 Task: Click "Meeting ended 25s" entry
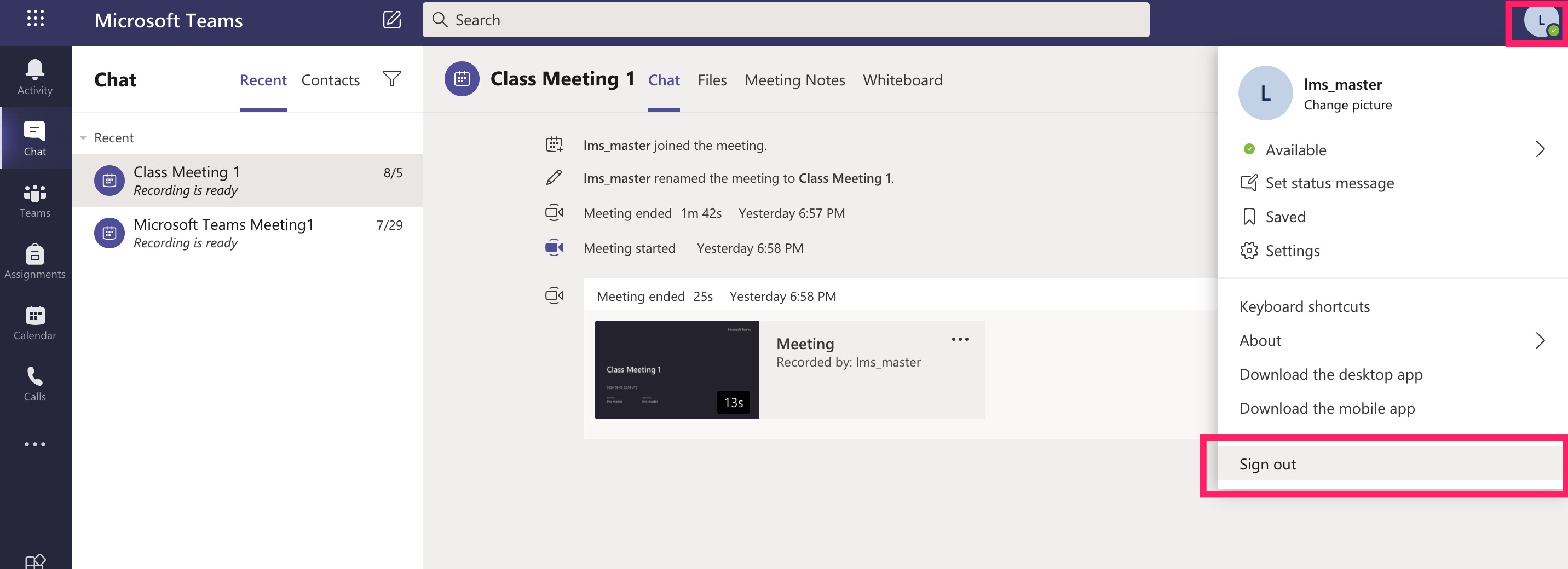pyautogui.click(x=654, y=296)
